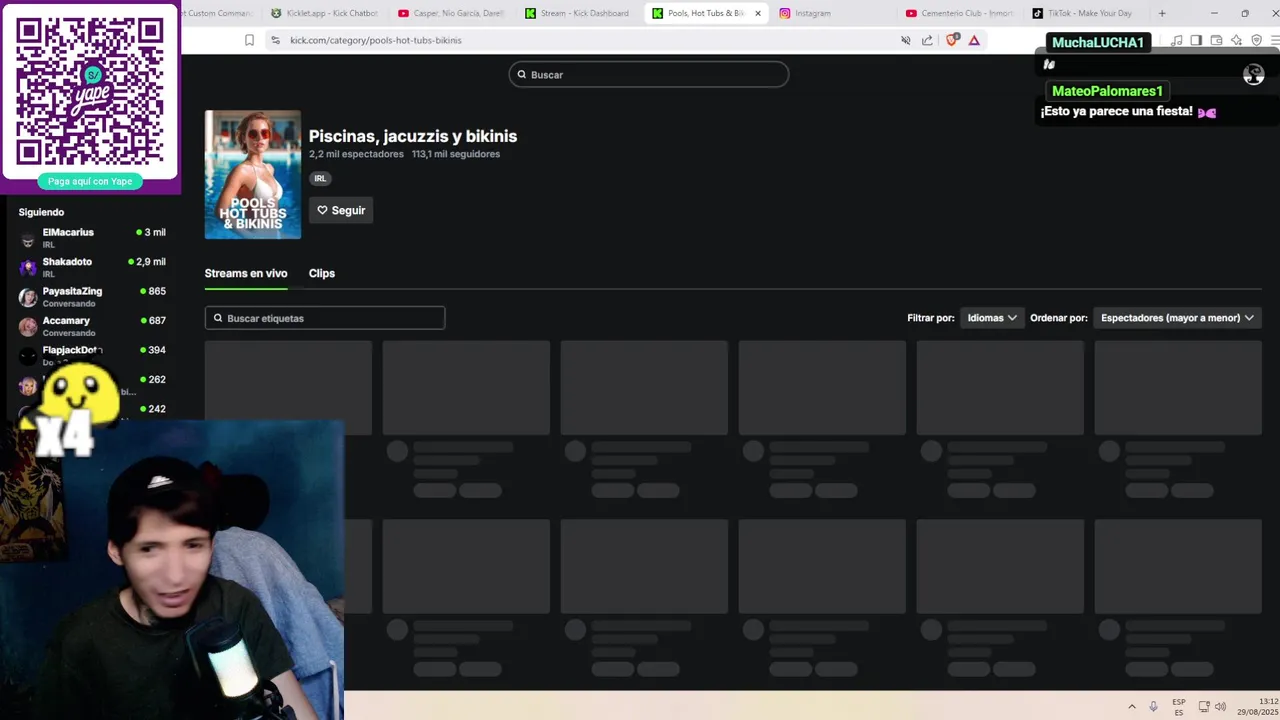The width and height of the screenshot is (1280, 720).
Task: Click the magnifier icon in top Buscar box
Action: [522, 75]
